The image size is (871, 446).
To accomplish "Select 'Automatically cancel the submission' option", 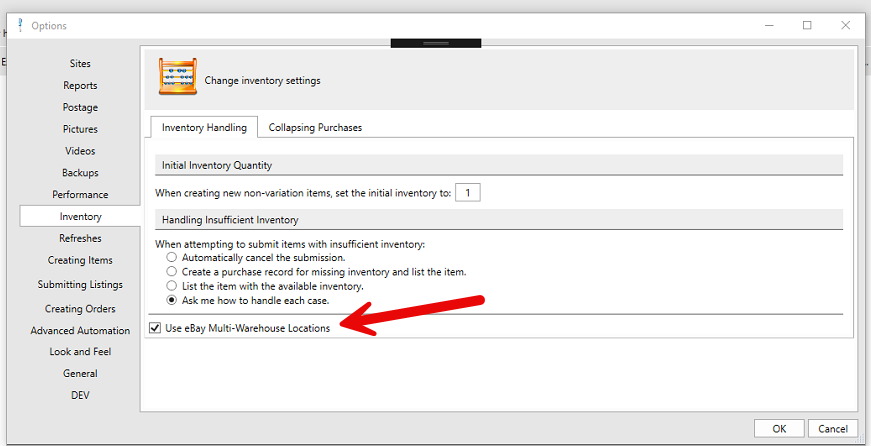I will coord(172,258).
